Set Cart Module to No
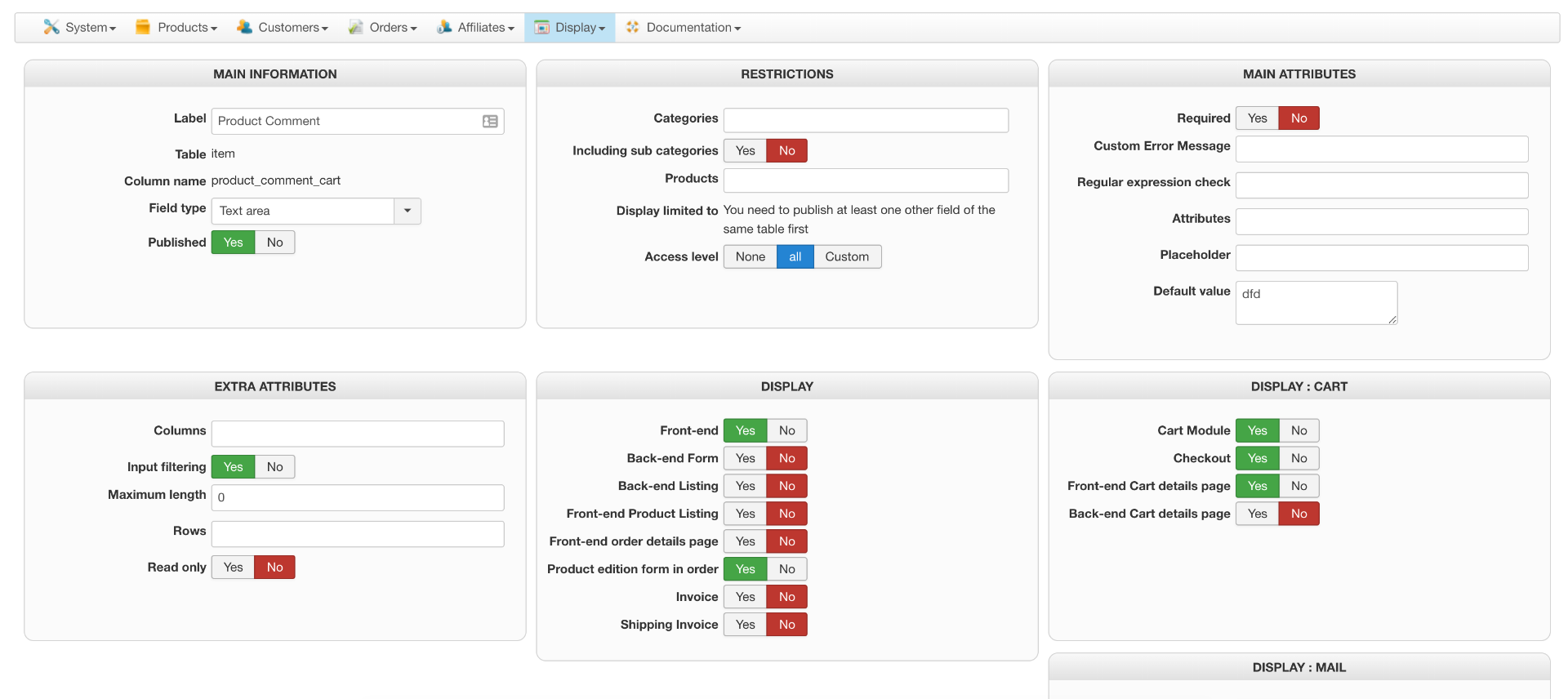This screenshot has width=1568, height=699. [1299, 430]
